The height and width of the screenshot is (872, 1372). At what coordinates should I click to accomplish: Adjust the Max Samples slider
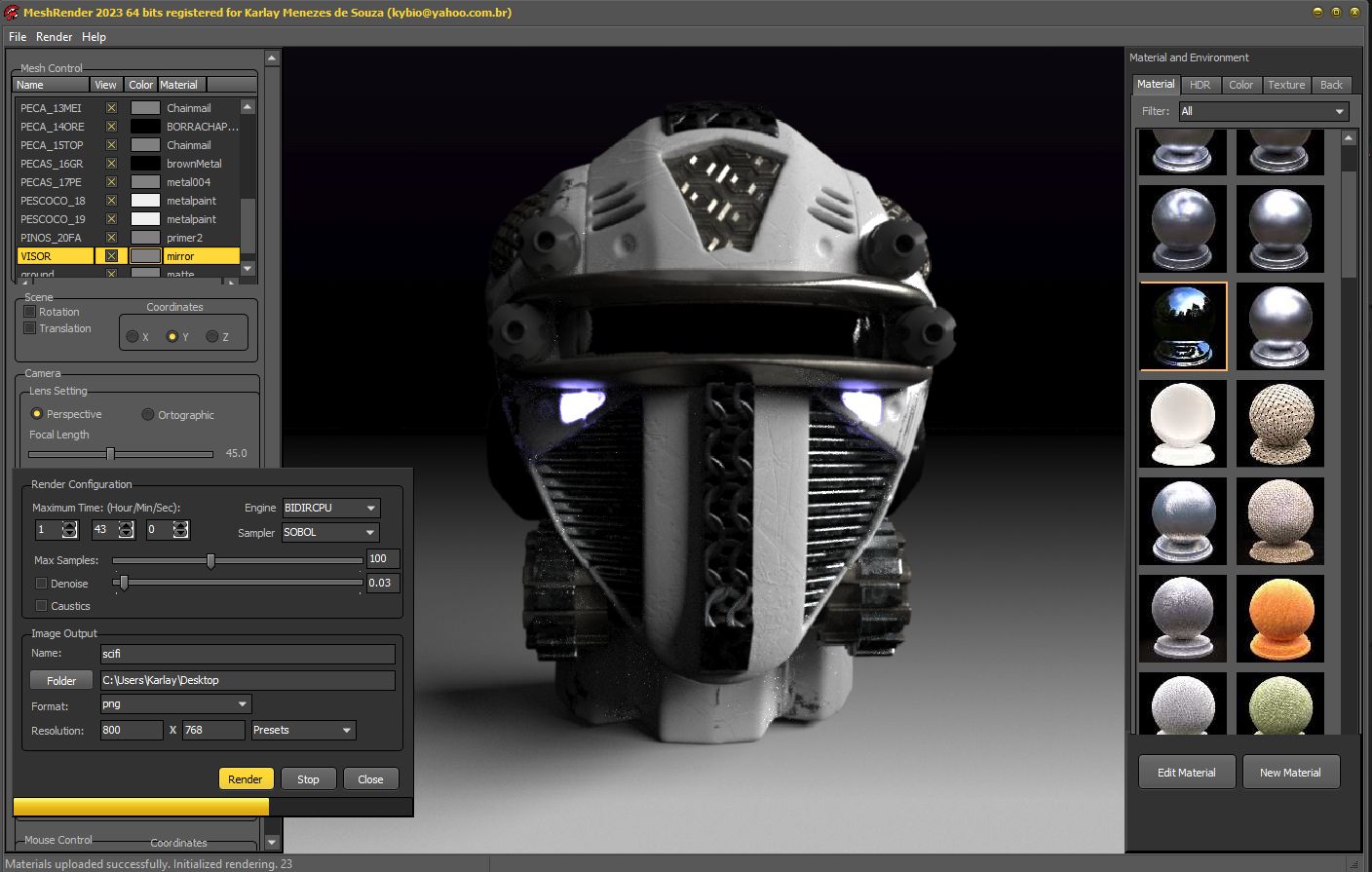point(211,560)
